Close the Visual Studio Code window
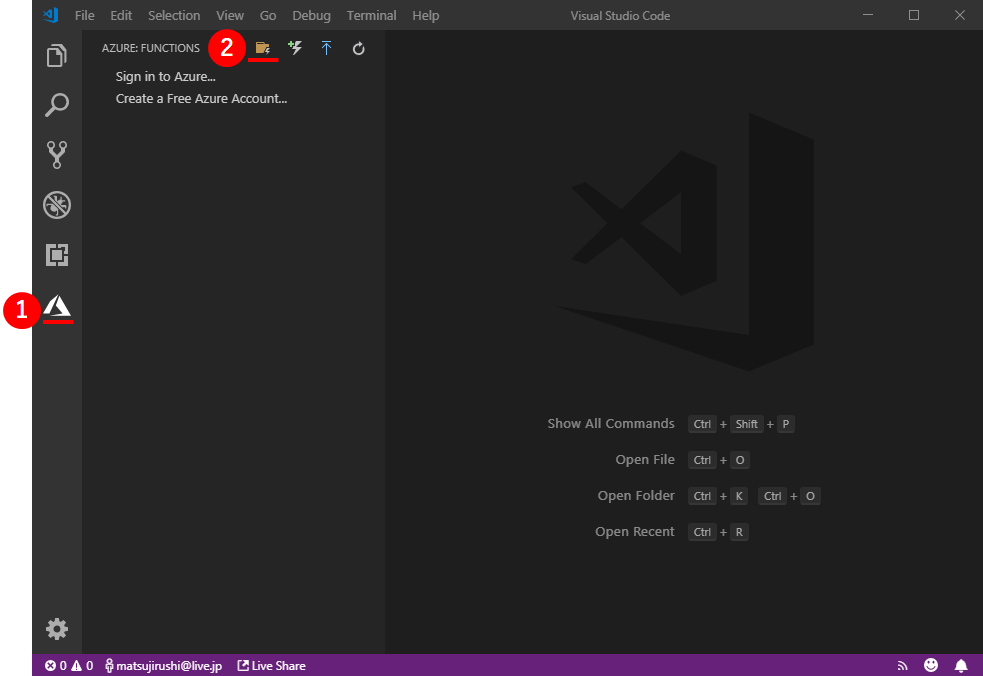983x676 pixels. coord(959,15)
